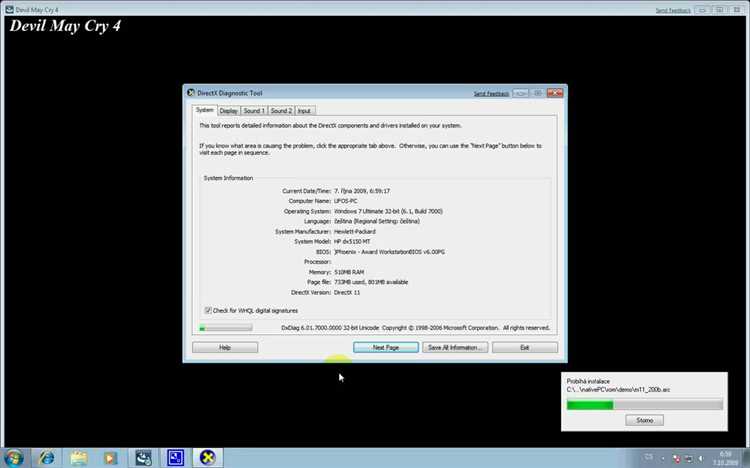Open the volume speaker tray icon
The width and height of the screenshot is (750, 468).
click(x=701, y=458)
